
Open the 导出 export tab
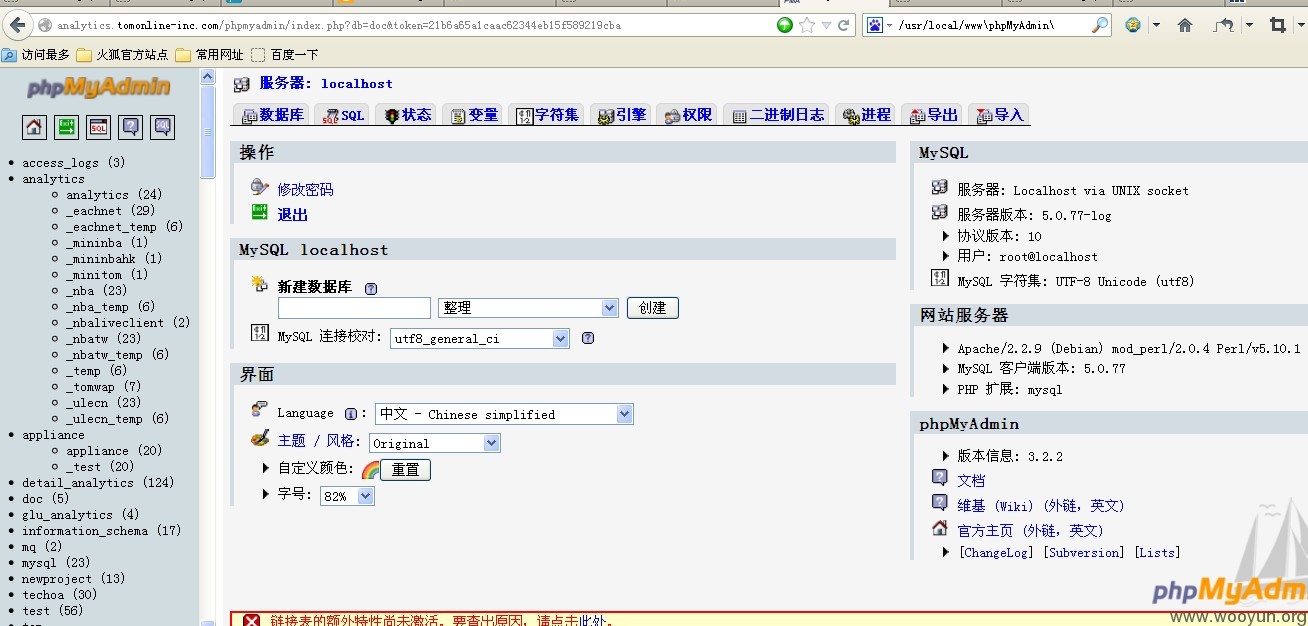click(933, 115)
